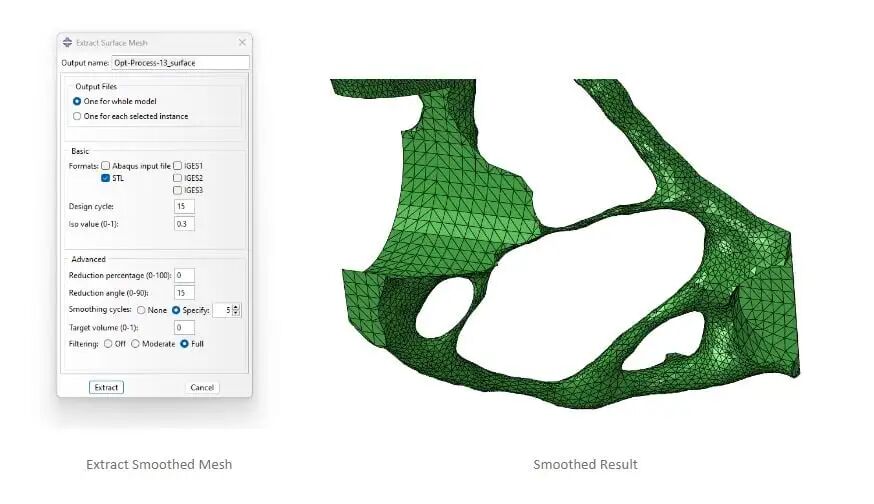Enable Abaqus input file format checkbox
This screenshot has height=504, width=874.
[105, 166]
